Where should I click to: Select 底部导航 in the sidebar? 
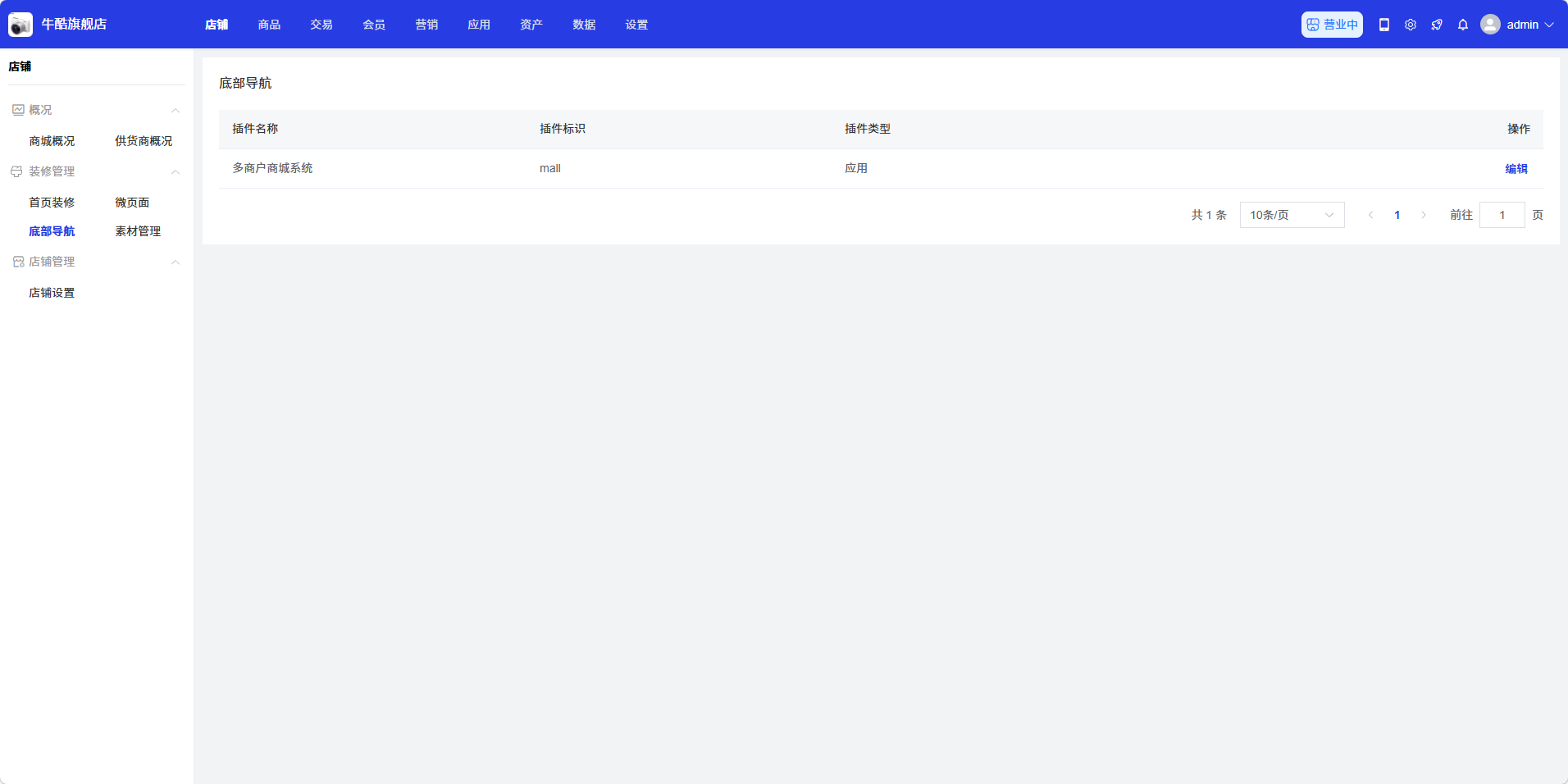52,231
